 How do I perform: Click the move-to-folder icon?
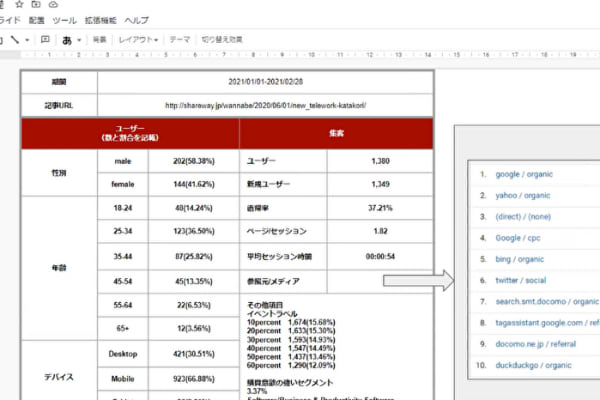coord(36,4)
